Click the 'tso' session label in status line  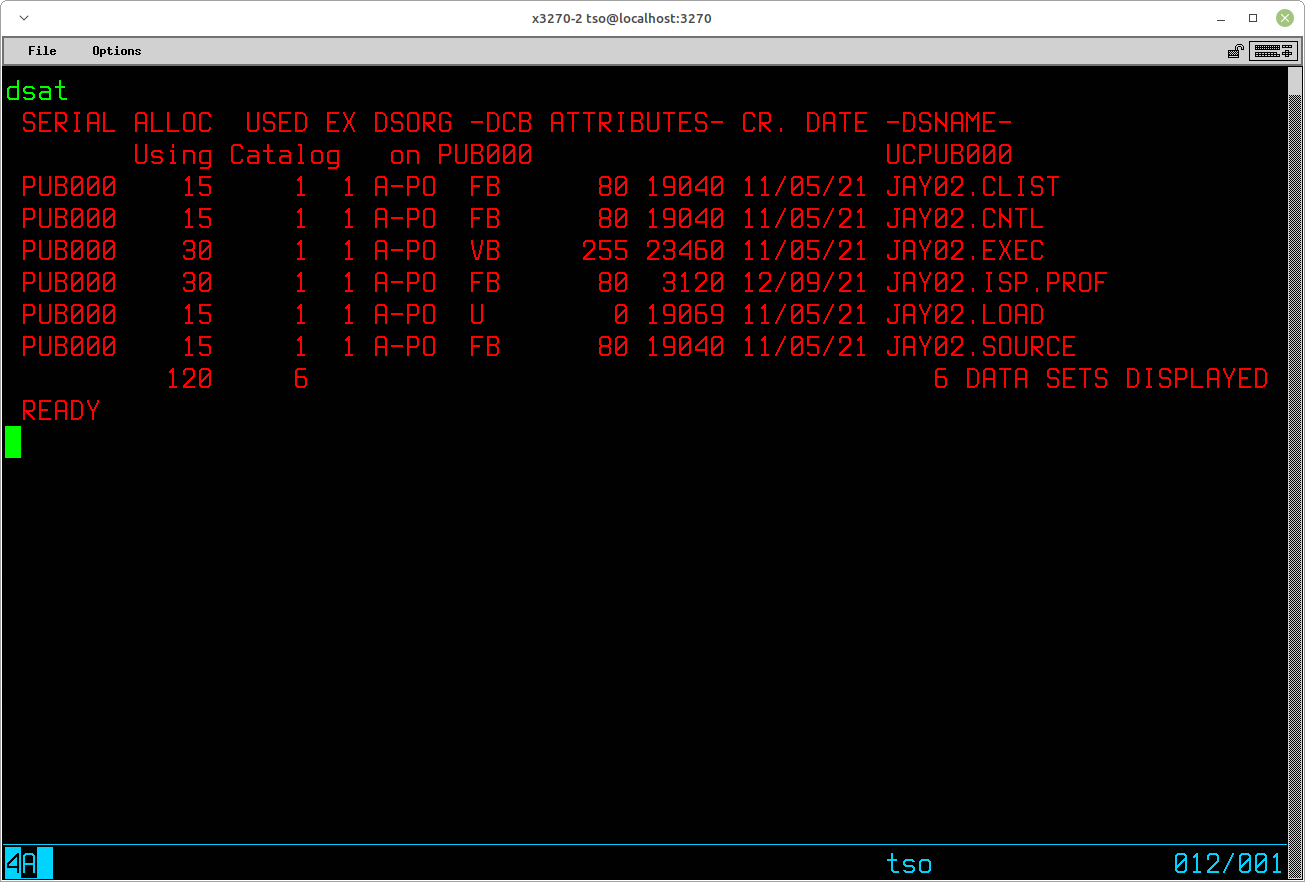[x=909, y=863]
